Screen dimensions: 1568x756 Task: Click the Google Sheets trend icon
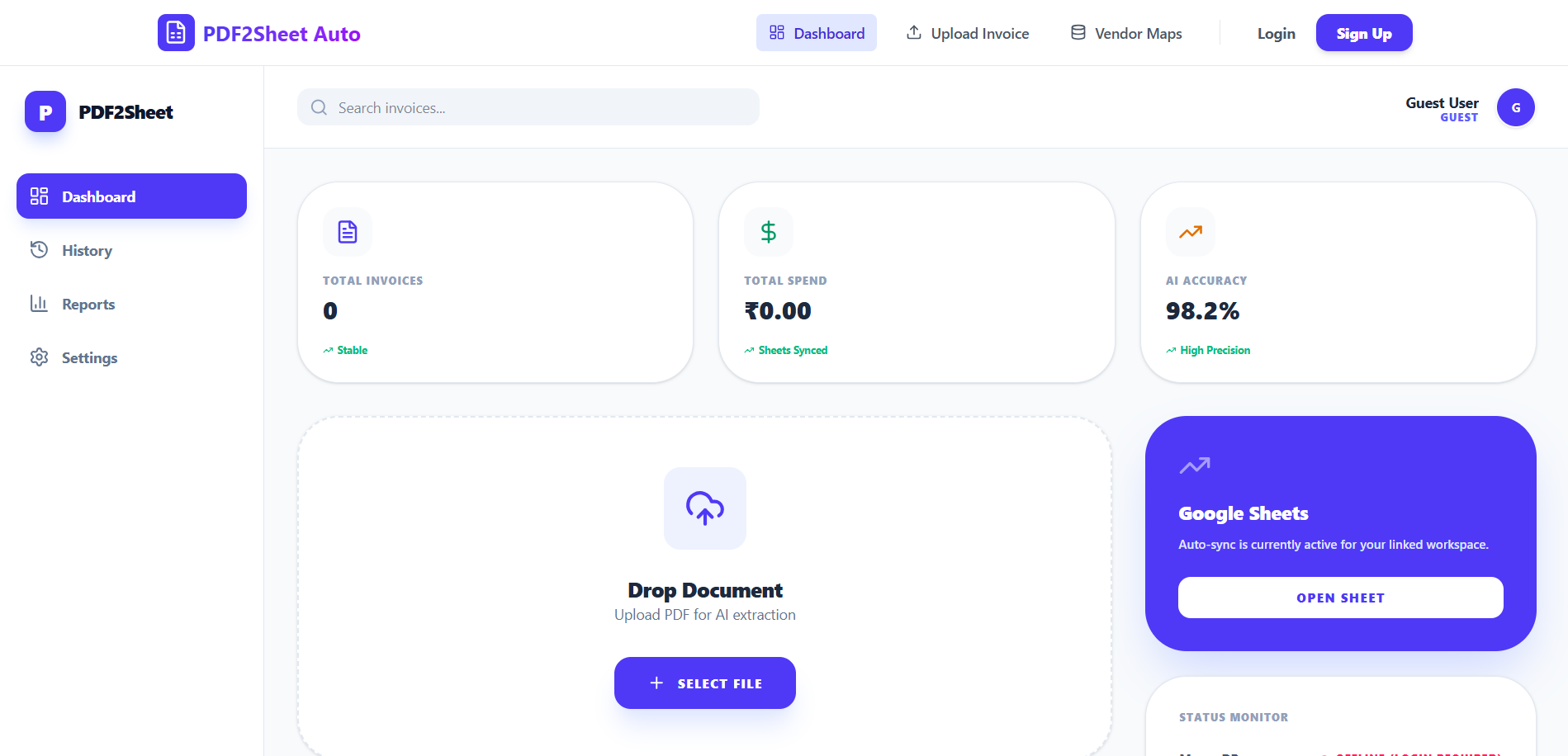(x=1194, y=466)
